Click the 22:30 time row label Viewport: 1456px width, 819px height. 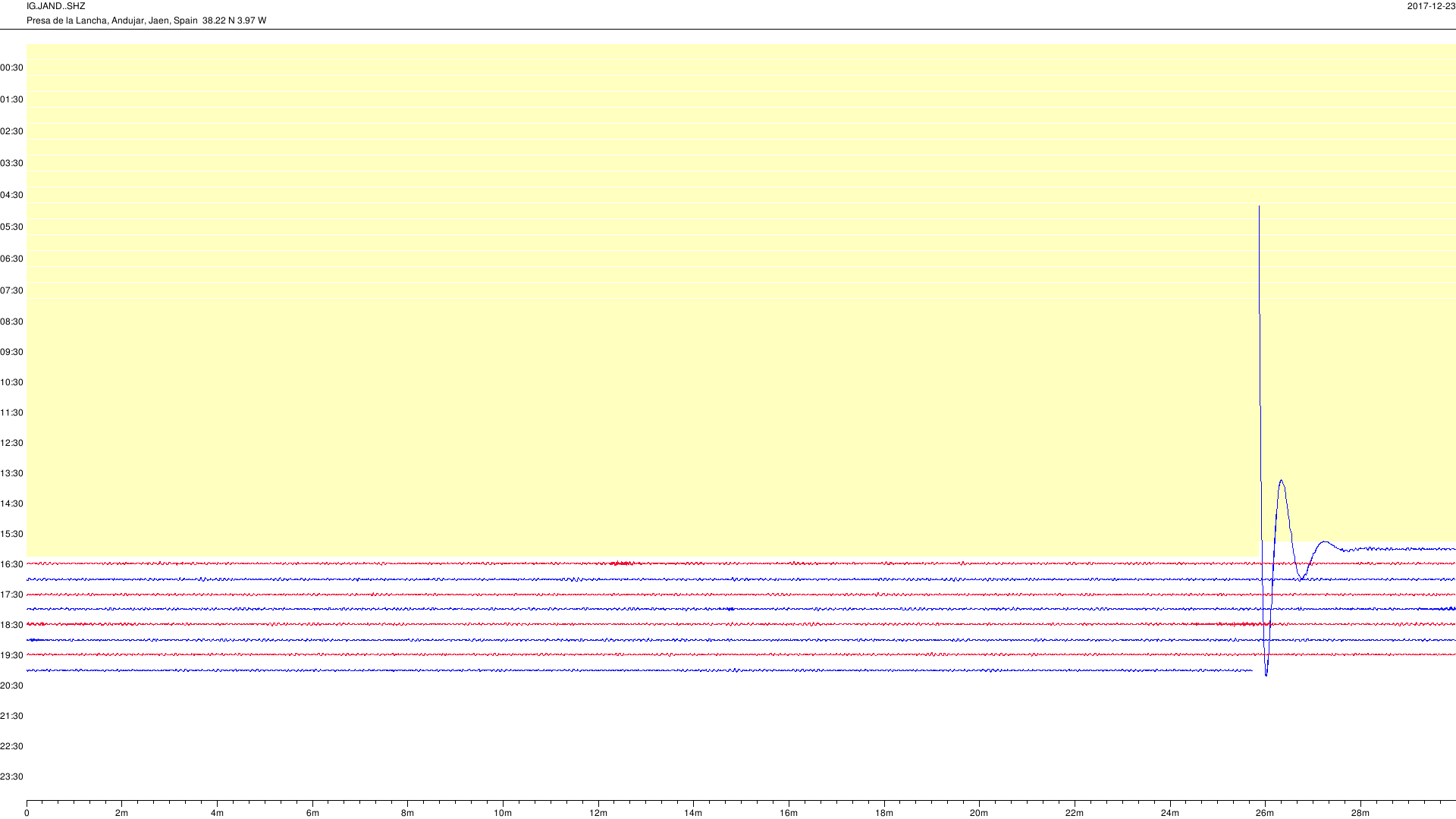pos(11,746)
